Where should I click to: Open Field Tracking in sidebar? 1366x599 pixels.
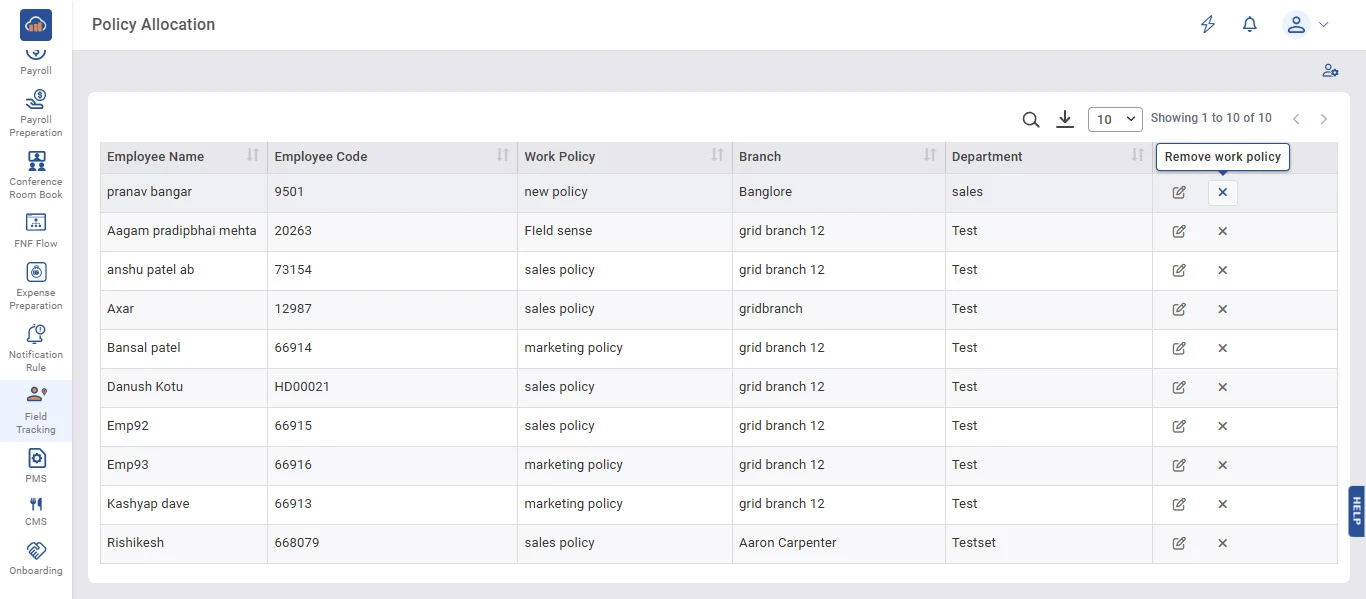tap(36, 410)
